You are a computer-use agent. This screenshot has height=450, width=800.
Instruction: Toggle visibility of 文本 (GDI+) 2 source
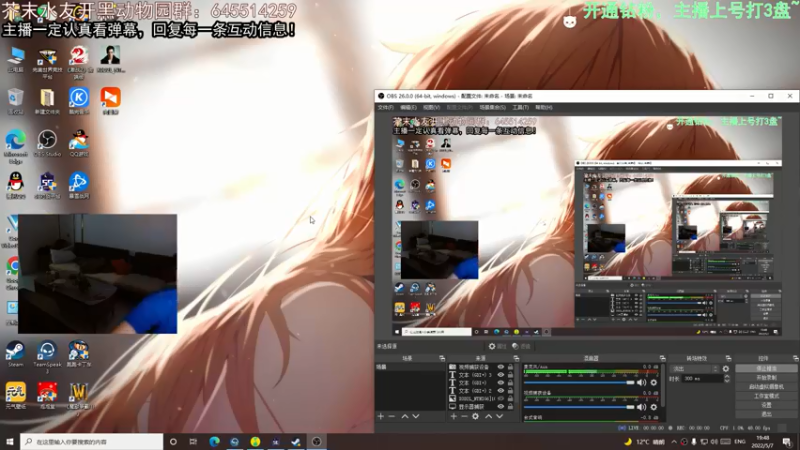coord(501,391)
